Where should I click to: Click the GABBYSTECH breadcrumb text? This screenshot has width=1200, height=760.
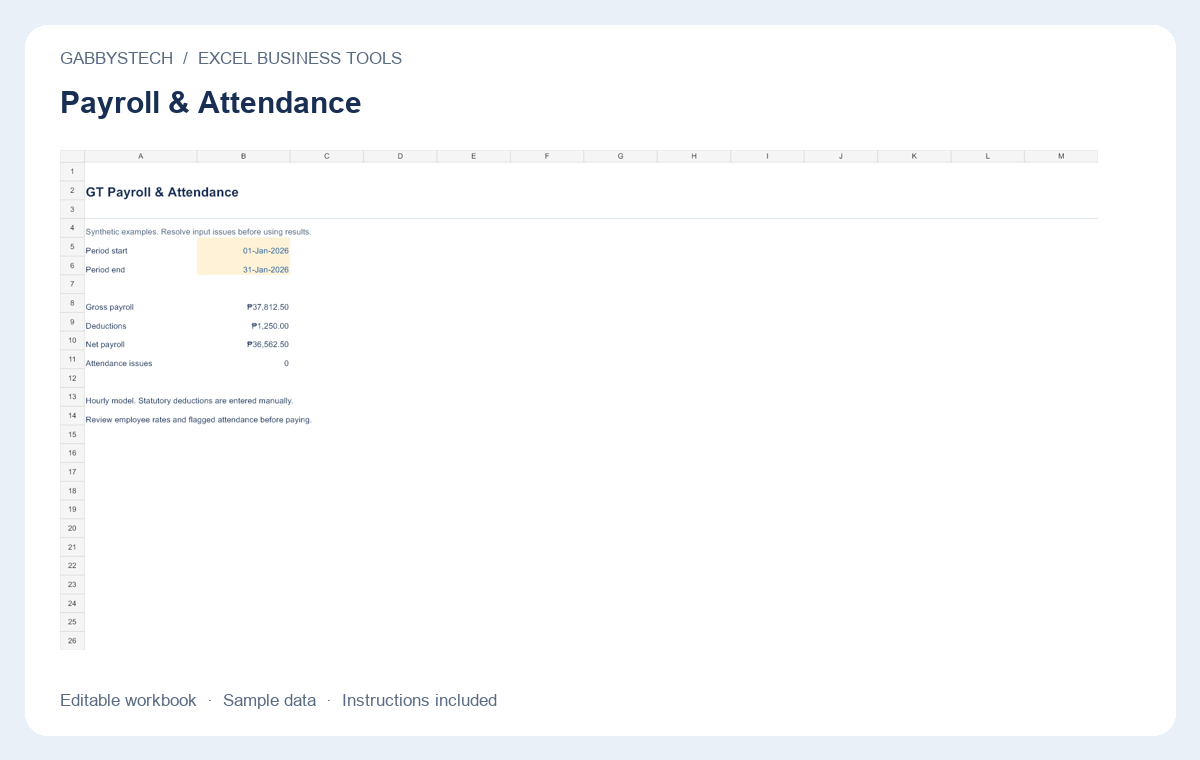coord(117,58)
